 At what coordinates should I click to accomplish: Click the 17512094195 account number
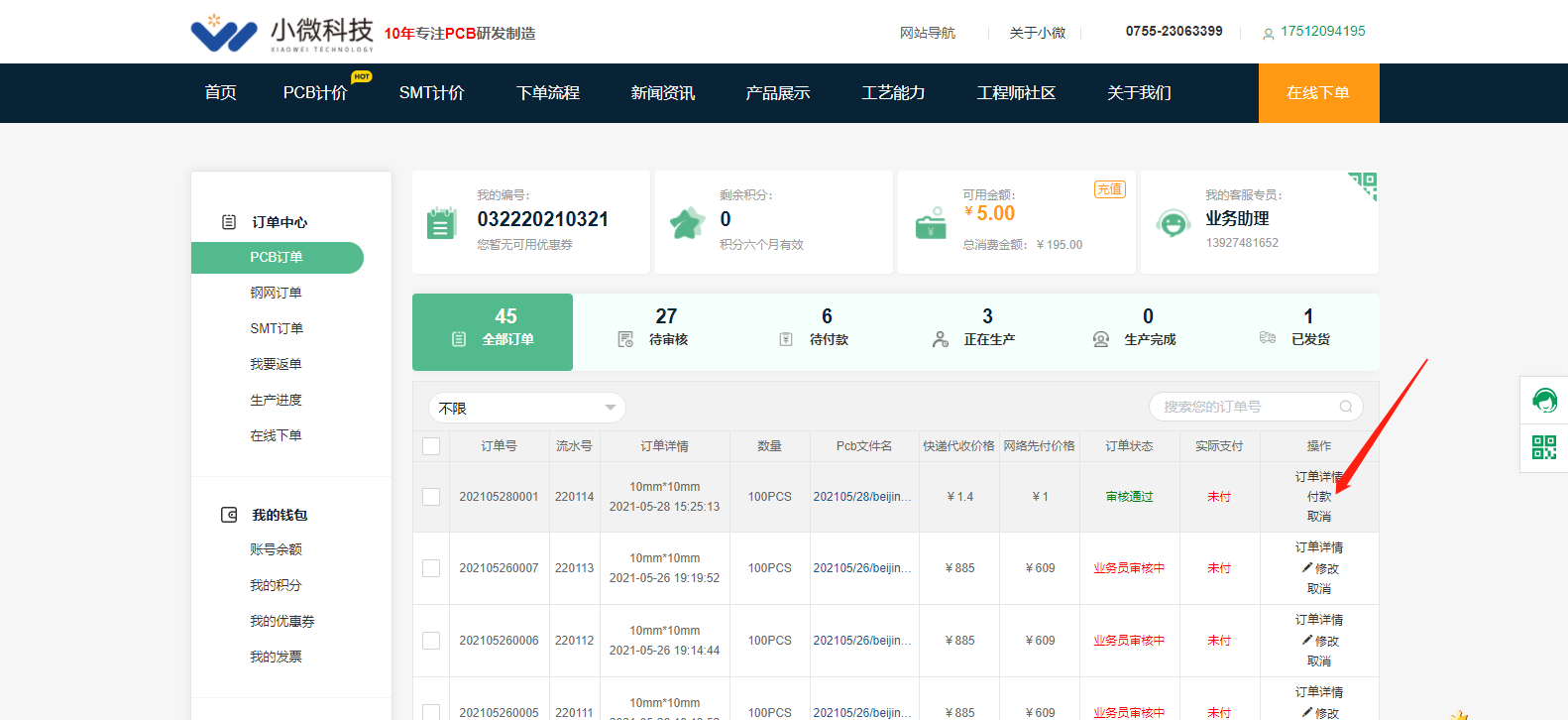pos(1322,32)
